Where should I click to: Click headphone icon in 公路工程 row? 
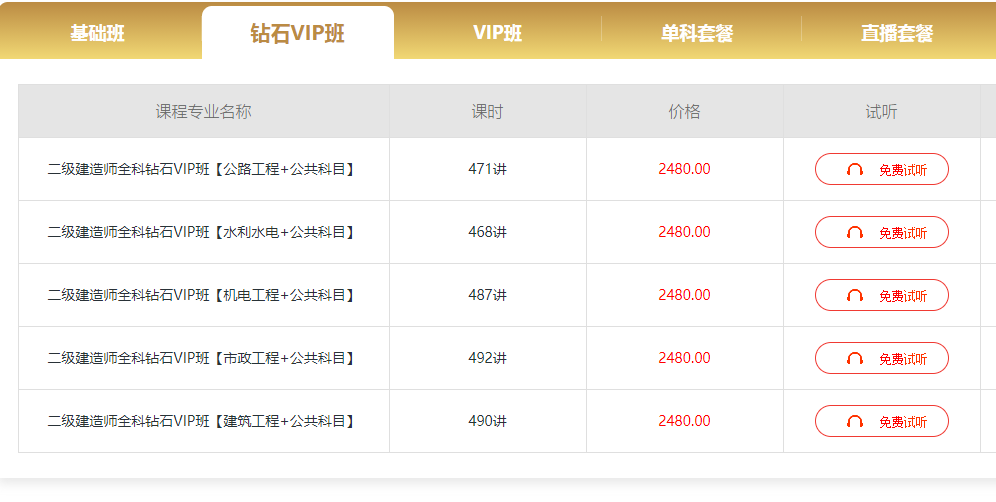point(855,170)
